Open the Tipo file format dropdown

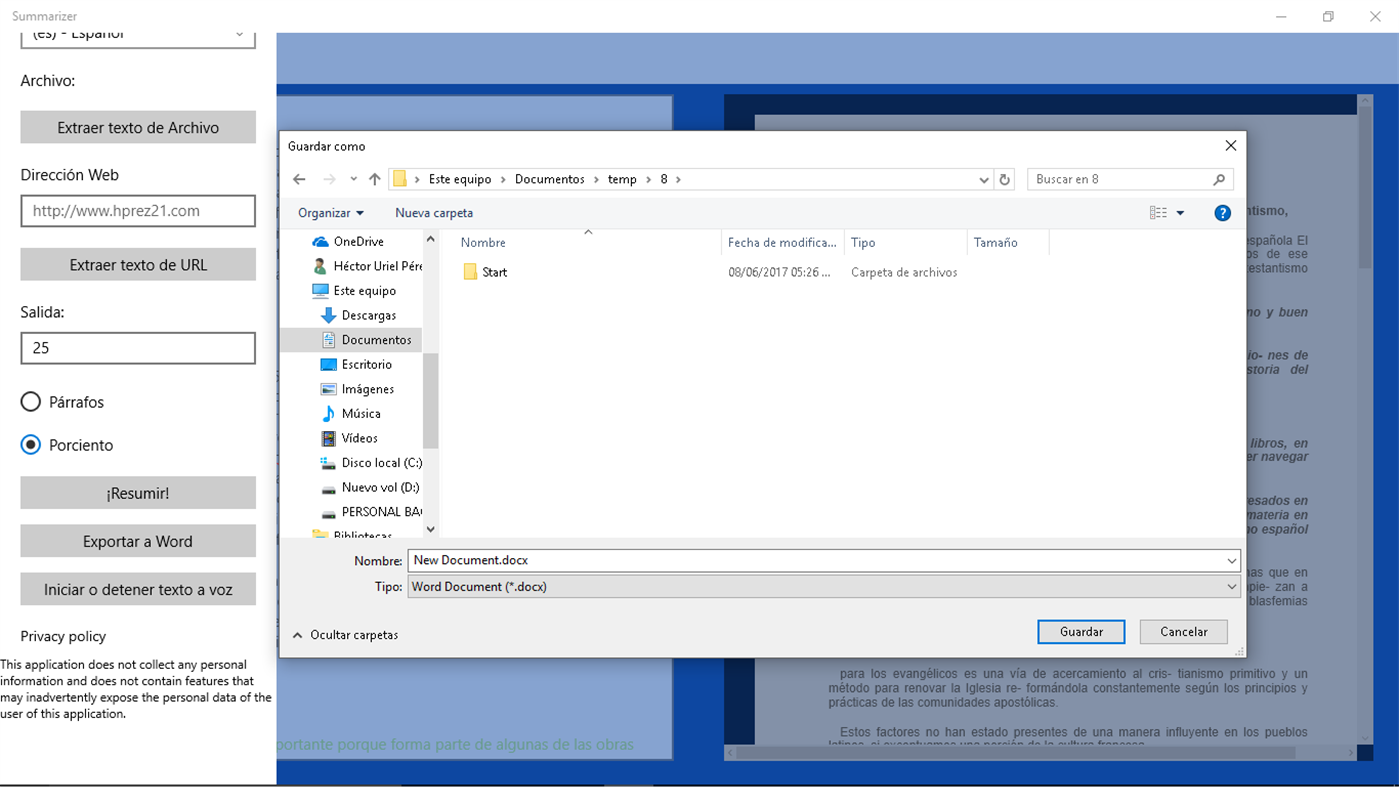(x=1231, y=586)
